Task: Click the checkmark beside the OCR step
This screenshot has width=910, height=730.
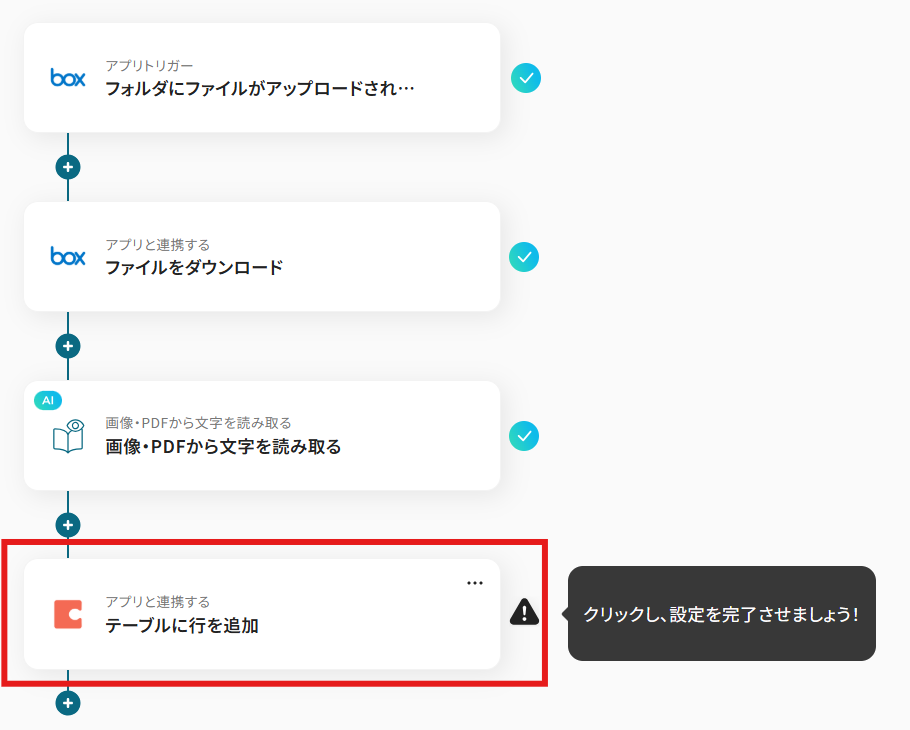Action: [x=524, y=436]
